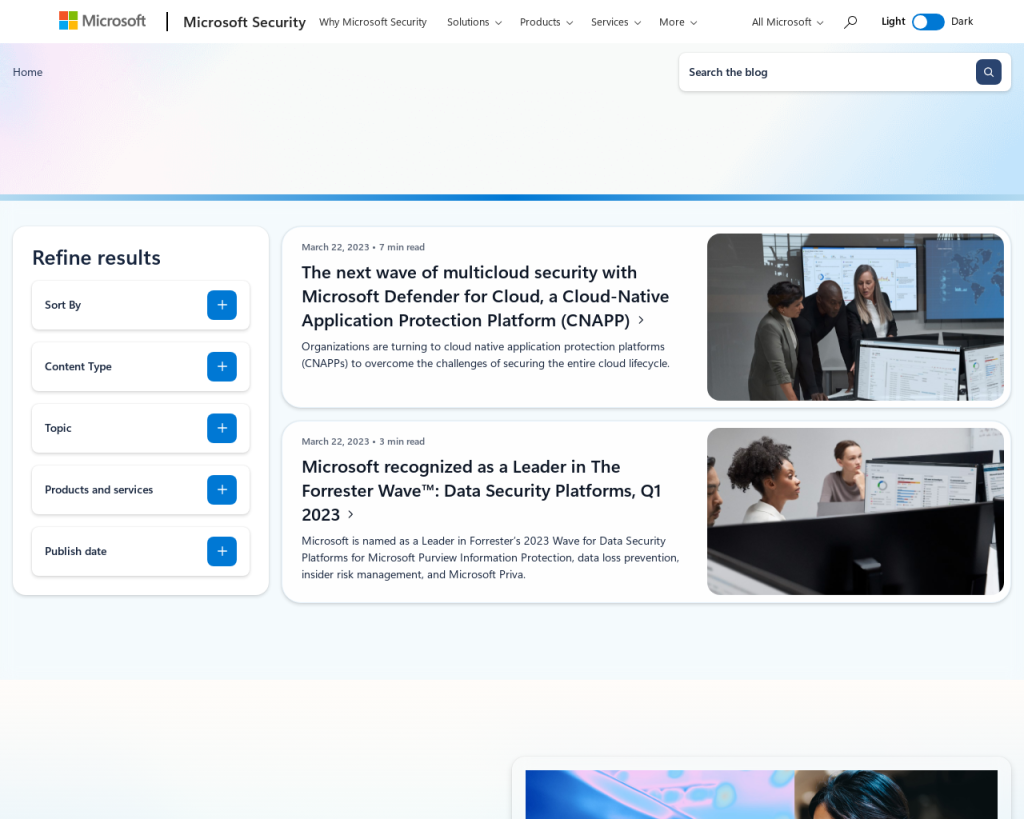The image size is (1024, 819).
Task: Click the 'Microsoft is named as a Leader' summary
Action: click(490, 558)
